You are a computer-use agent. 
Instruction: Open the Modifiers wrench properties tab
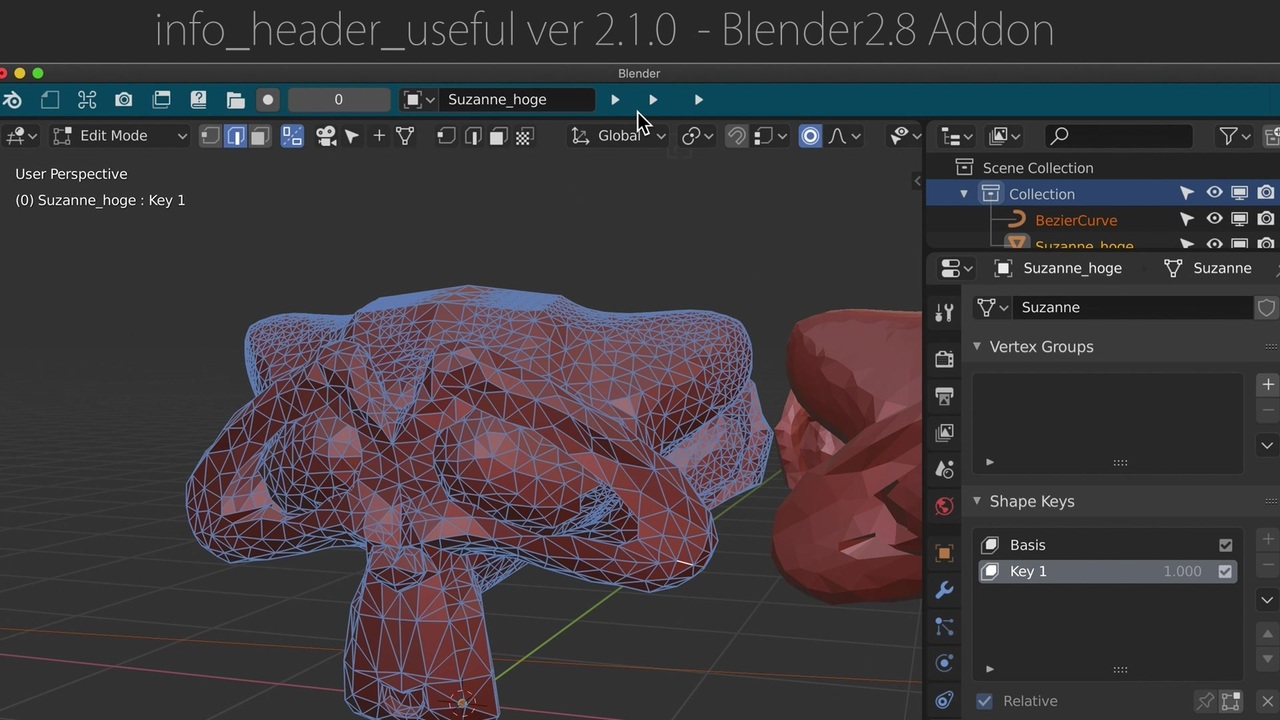coord(944,590)
